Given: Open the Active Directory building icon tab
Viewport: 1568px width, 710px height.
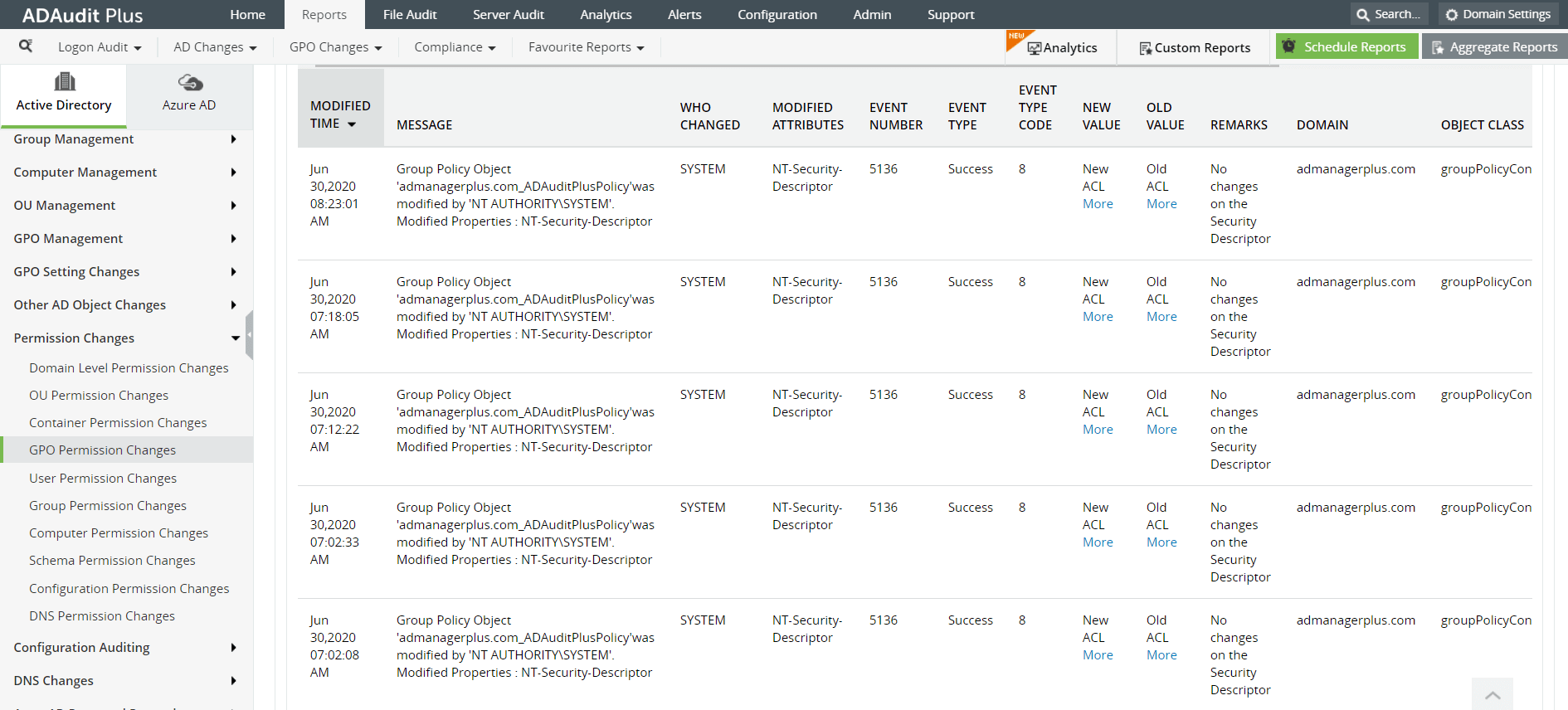Looking at the screenshot, I should coord(64,82).
